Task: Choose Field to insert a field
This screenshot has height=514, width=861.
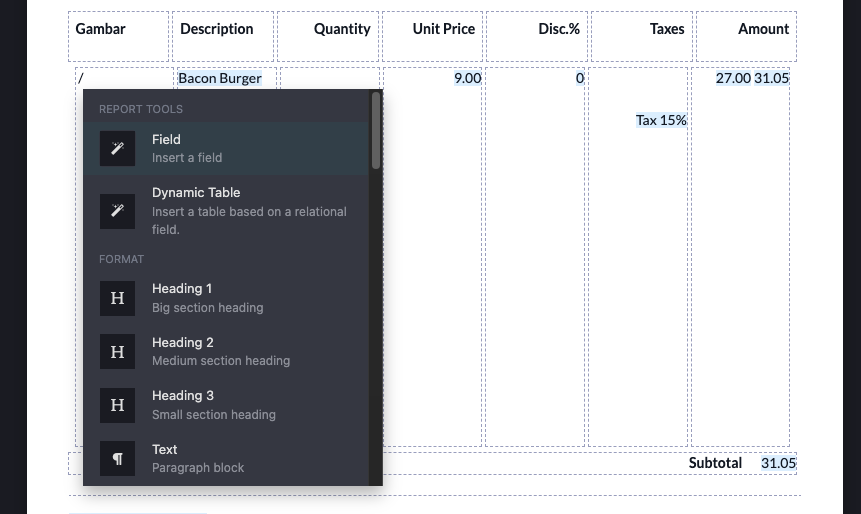Action: (x=226, y=148)
